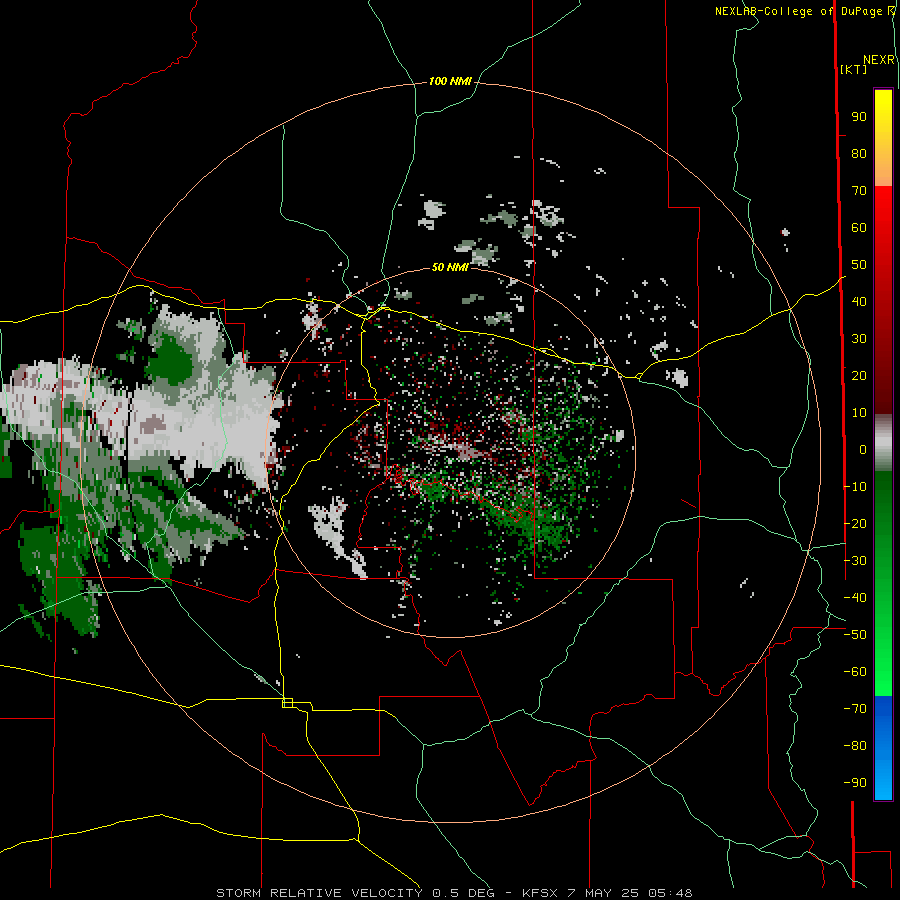Click the -20 value on the velocity scale
Viewport: 900px width, 900px height.
855,524
